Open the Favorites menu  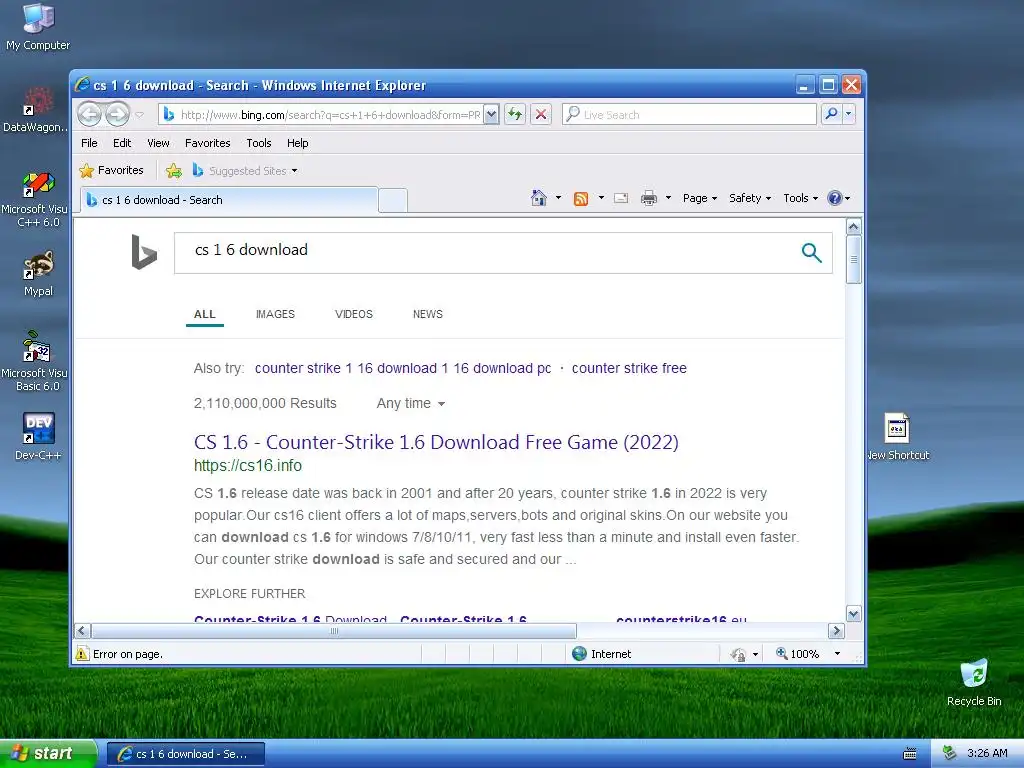[208, 143]
